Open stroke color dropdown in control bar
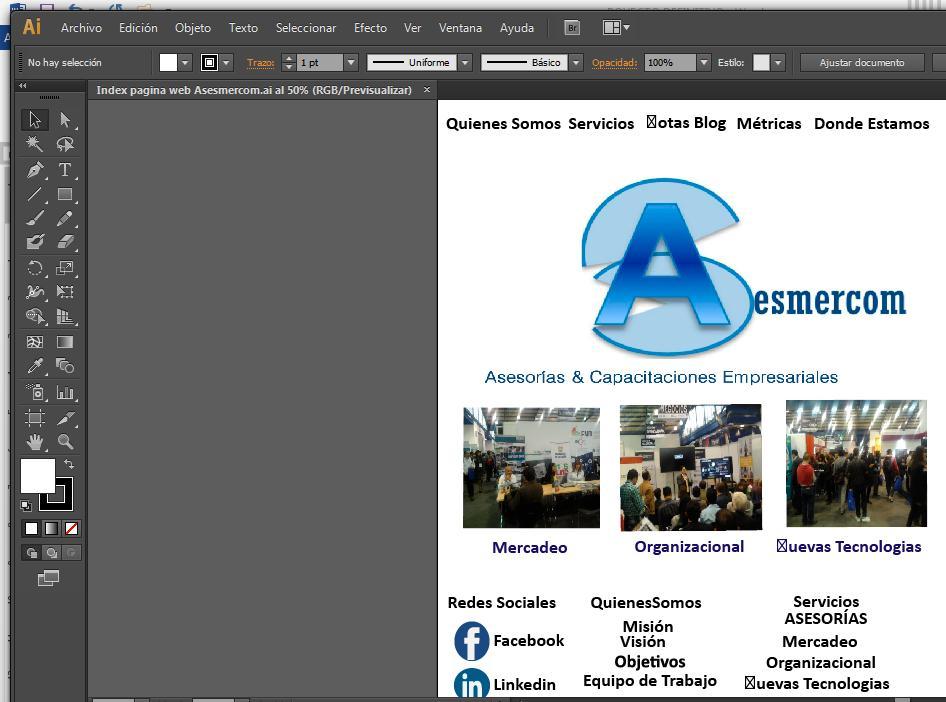946x702 pixels. (x=226, y=62)
